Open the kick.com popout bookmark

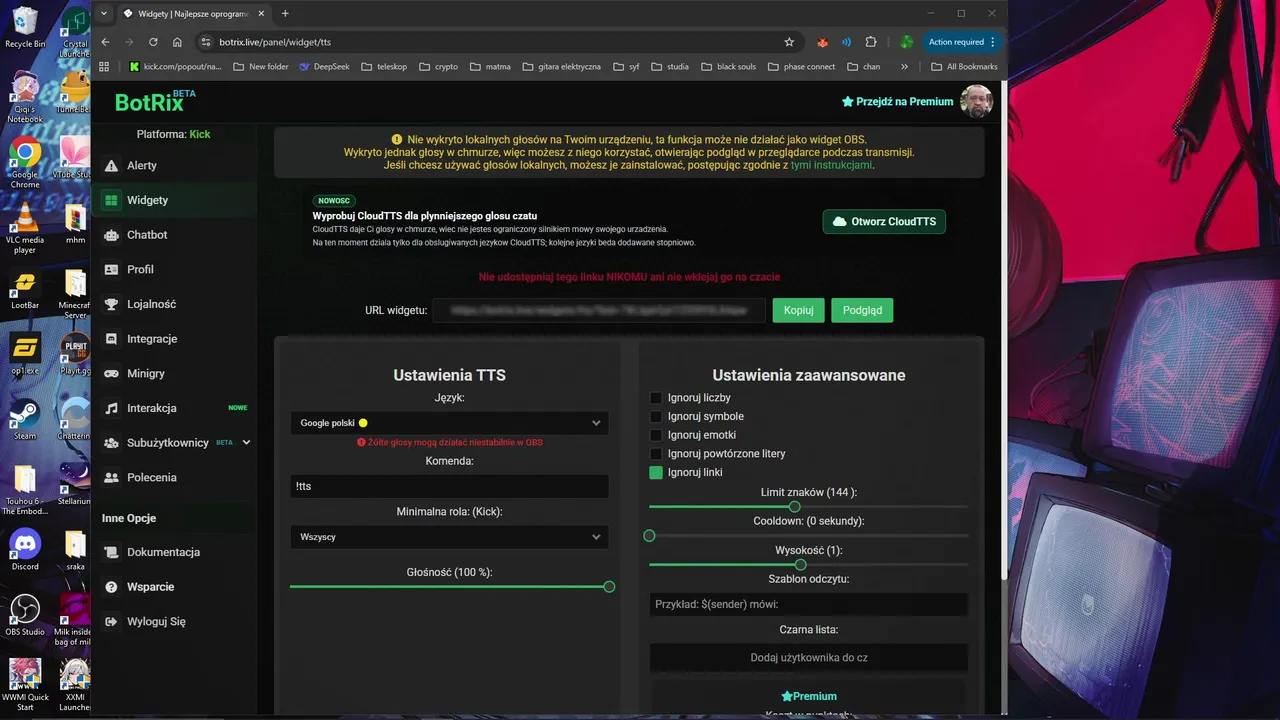(x=175, y=67)
